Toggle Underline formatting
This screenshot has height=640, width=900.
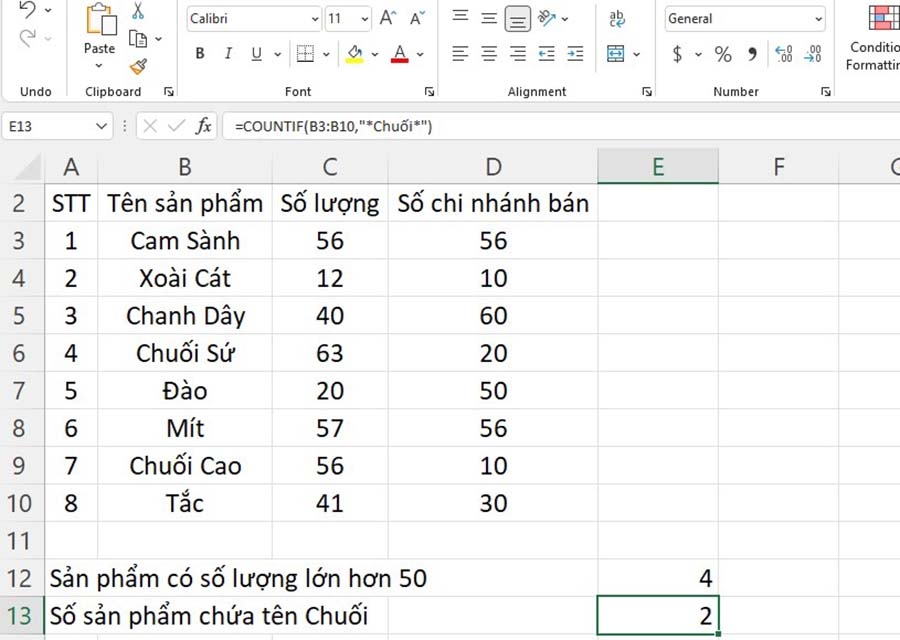click(257, 54)
